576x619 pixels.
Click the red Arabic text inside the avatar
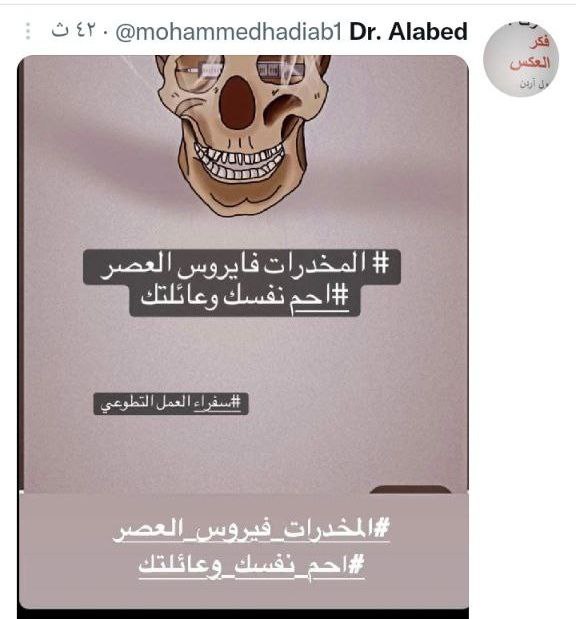pyautogui.click(x=530, y=53)
